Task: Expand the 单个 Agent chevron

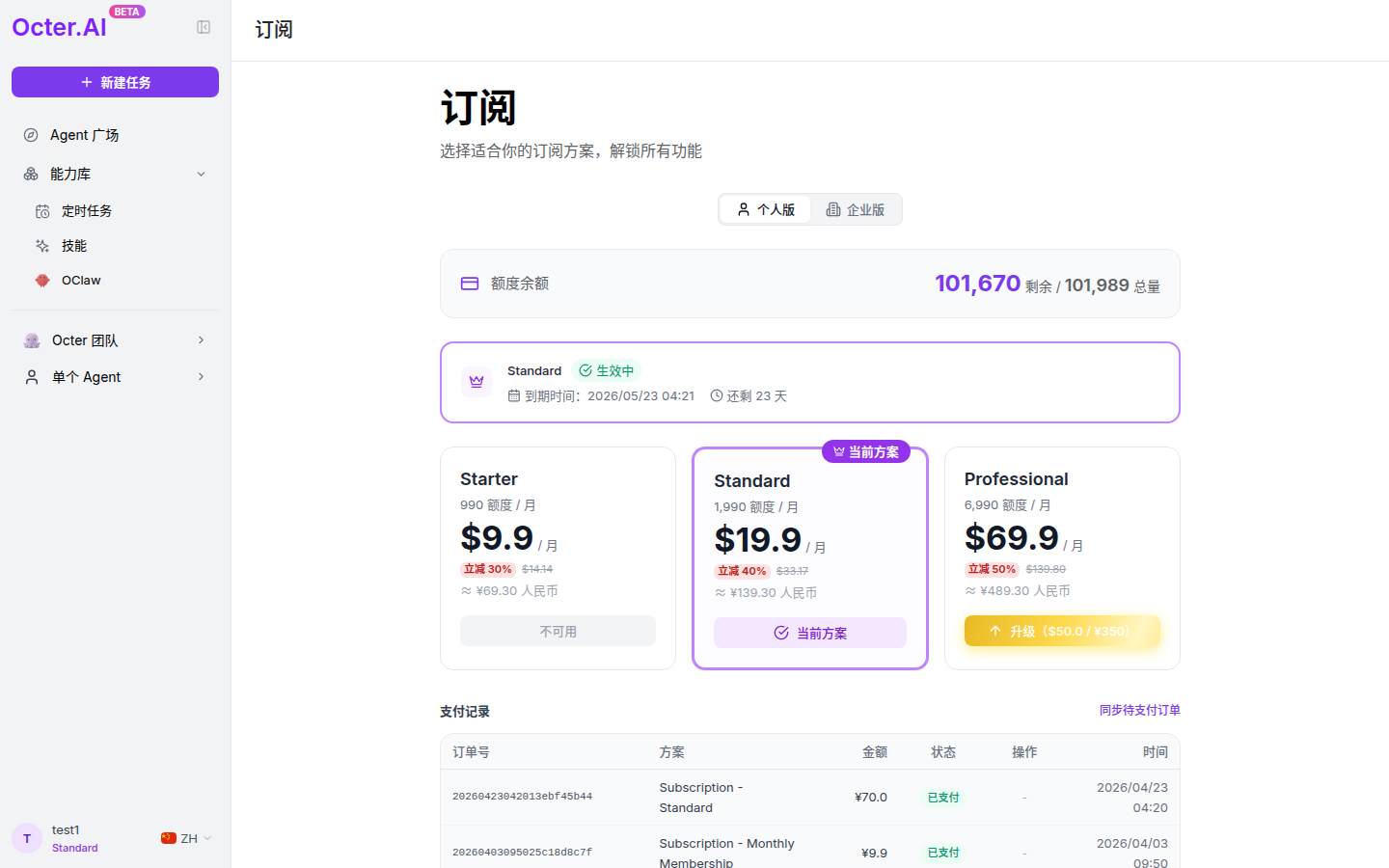Action: (201, 377)
